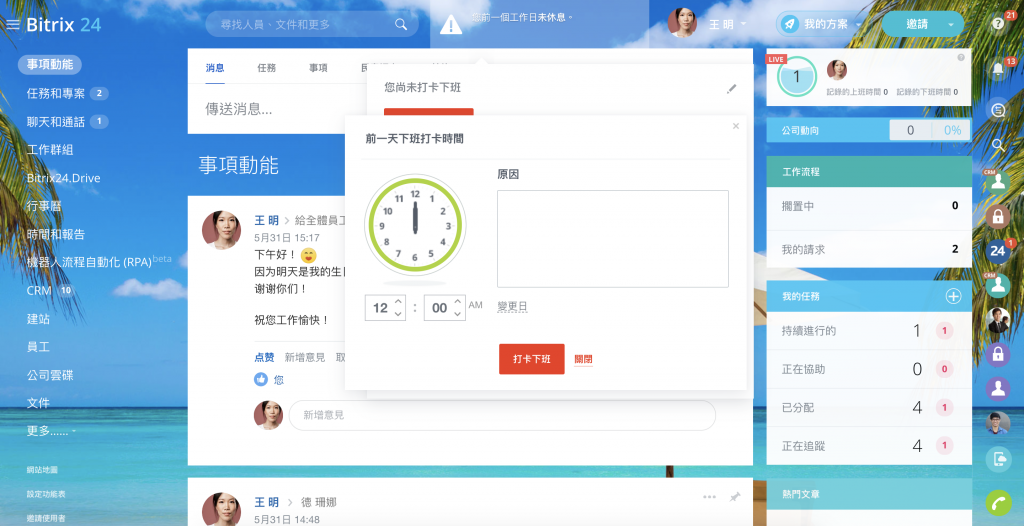Open notifications bell with badge 13
This screenshot has width=1024, height=526.
click(998, 71)
